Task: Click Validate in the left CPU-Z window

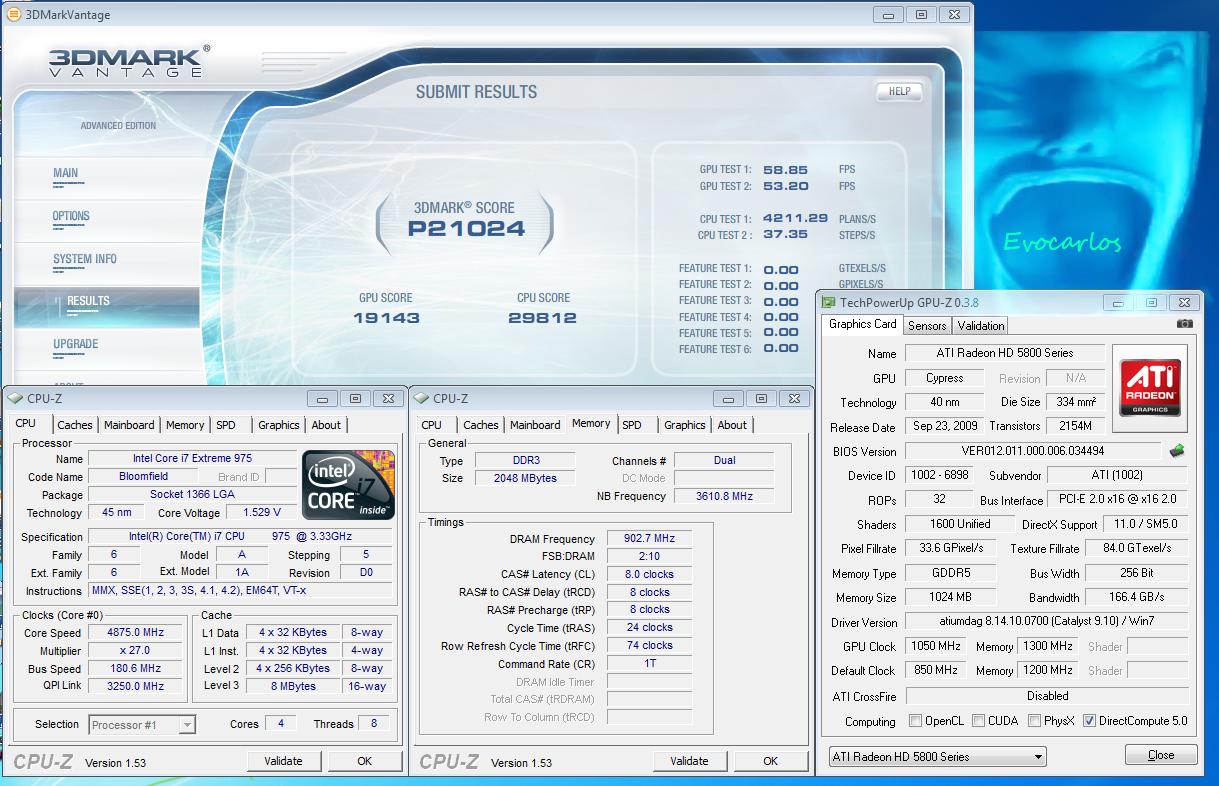Action: [283, 761]
